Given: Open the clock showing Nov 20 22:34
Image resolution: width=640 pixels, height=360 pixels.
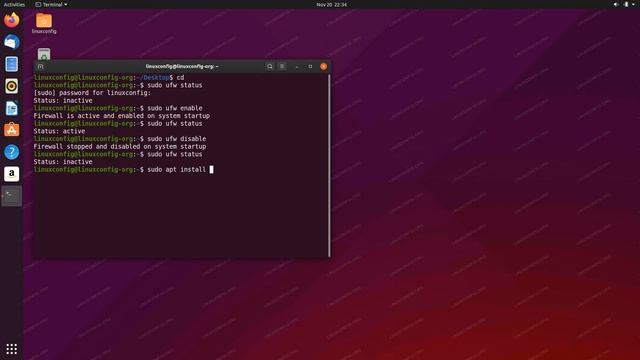Looking at the screenshot, I should pos(331,4).
